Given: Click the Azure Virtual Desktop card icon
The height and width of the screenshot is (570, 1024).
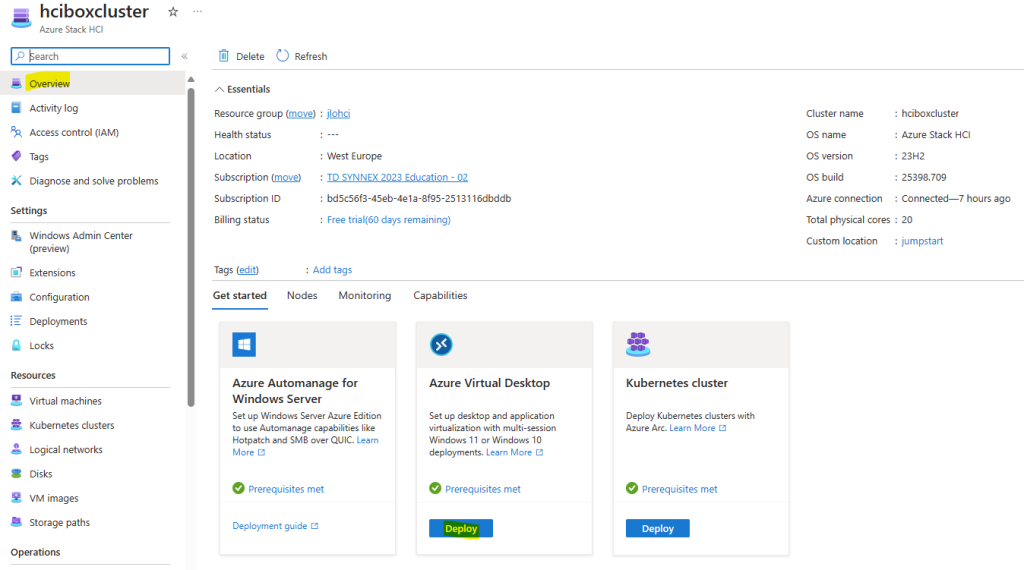Looking at the screenshot, I should 441,344.
